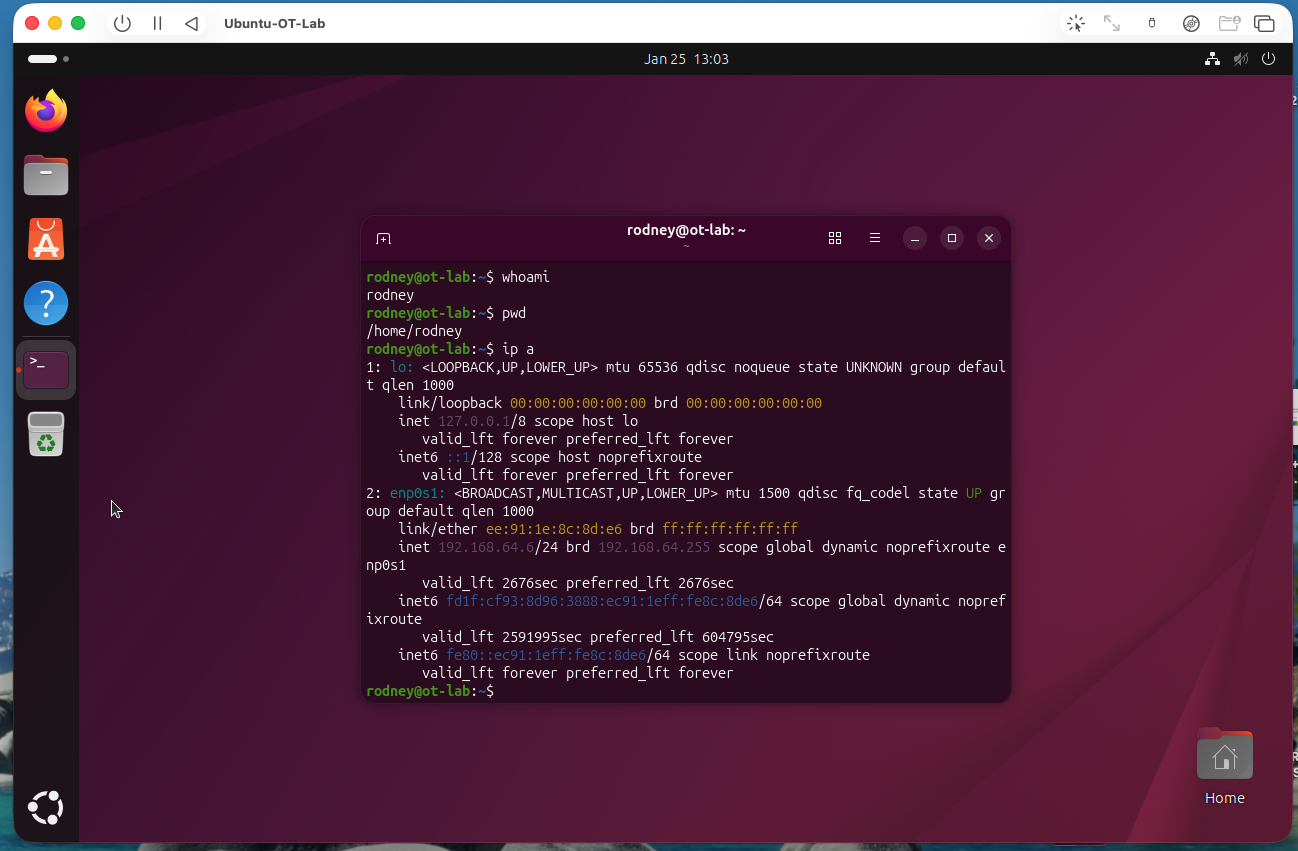Viewport: 1298px width, 851px height.
Task: Click the Terminal icon in dock
Action: pos(47,370)
